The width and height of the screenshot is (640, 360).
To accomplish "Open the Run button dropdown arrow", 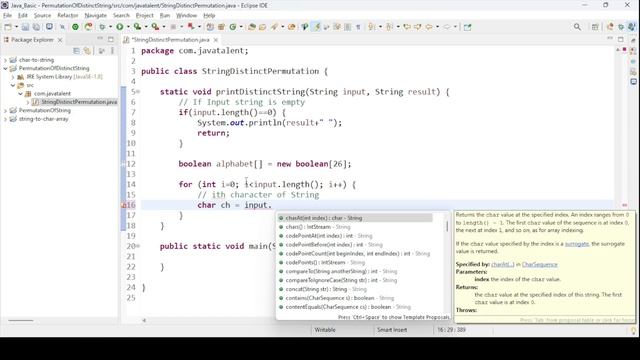I will (128, 27).
